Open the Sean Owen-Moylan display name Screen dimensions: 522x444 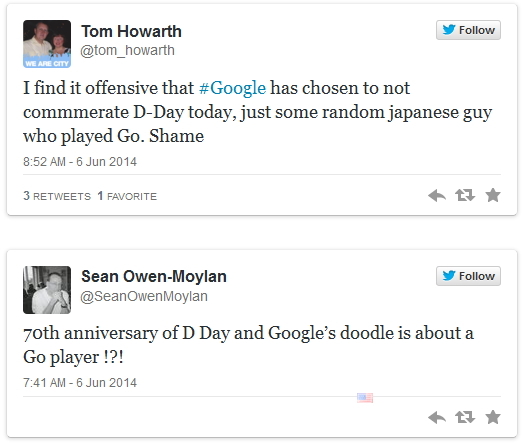[x=154, y=276]
